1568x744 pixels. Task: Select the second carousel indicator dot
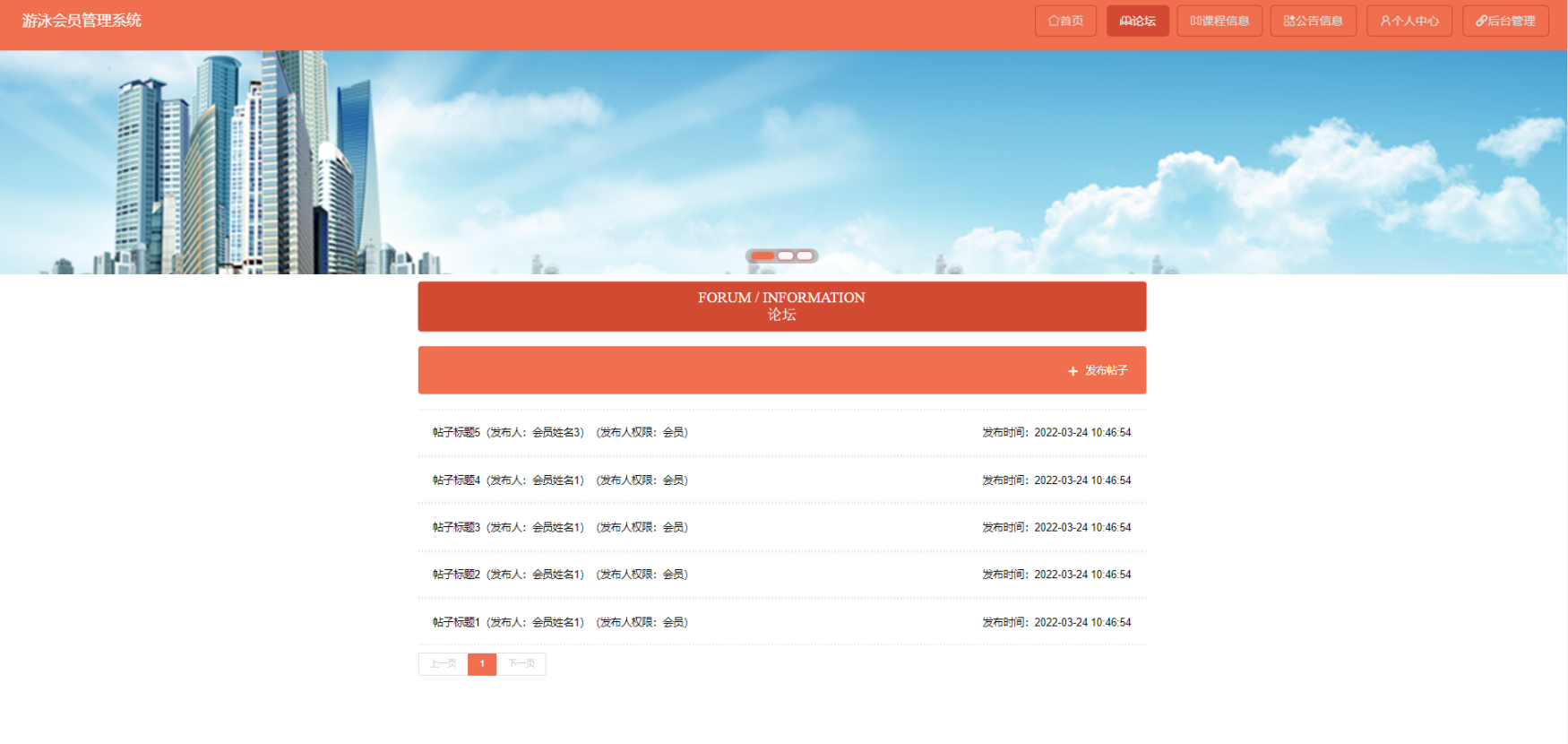tap(786, 256)
